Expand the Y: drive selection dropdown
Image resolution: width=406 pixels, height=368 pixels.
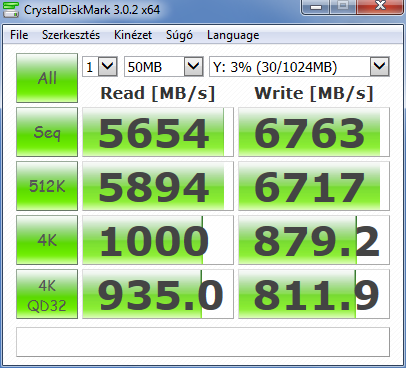(x=379, y=67)
